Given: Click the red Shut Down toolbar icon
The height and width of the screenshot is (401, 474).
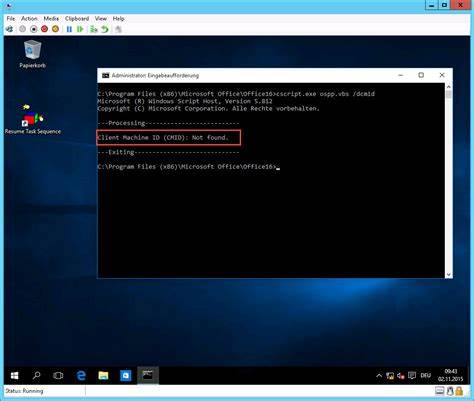Looking at the screenshot, I should point(44,29).
